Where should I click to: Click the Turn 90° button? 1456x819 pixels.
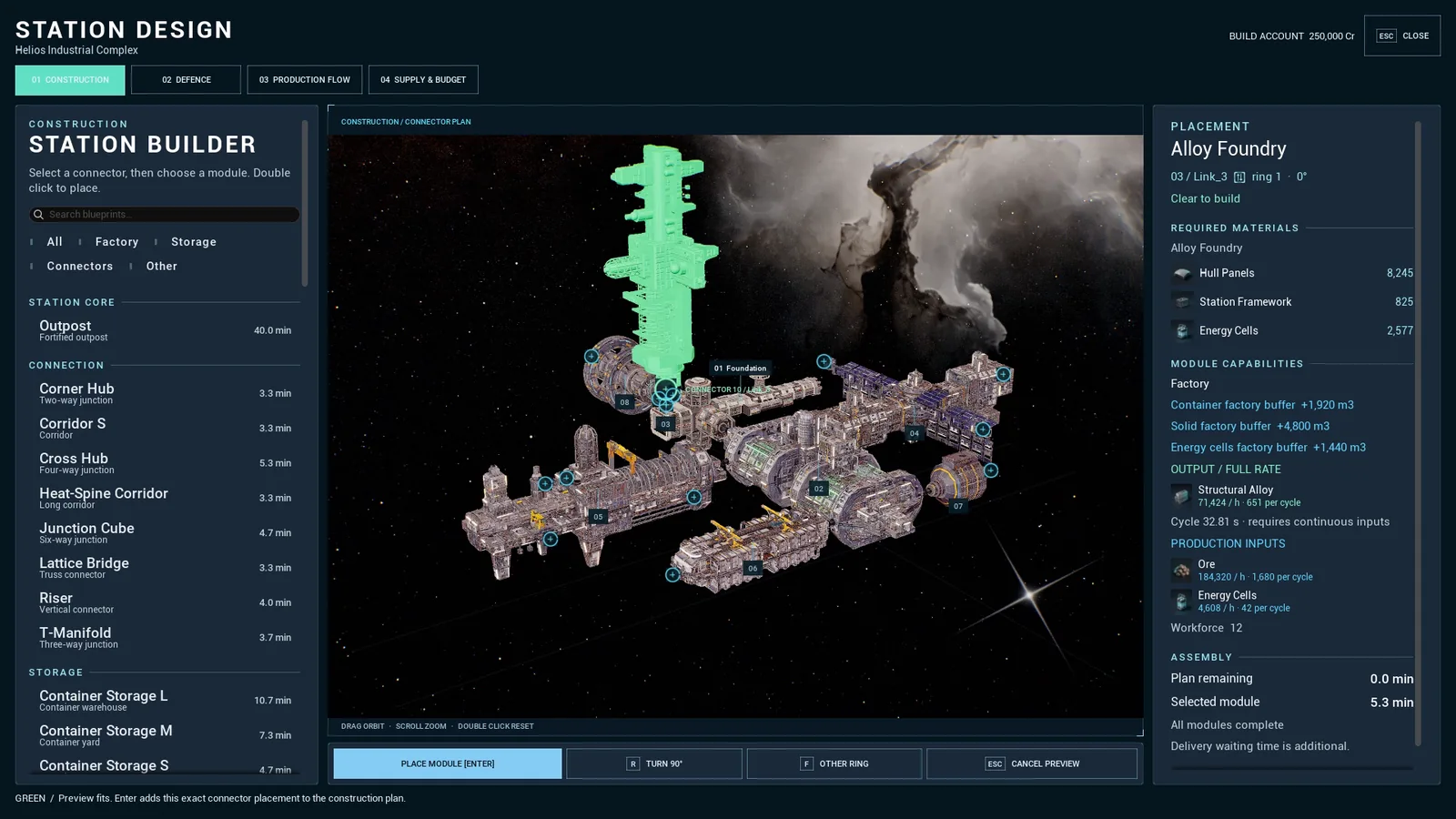[654, 764]
